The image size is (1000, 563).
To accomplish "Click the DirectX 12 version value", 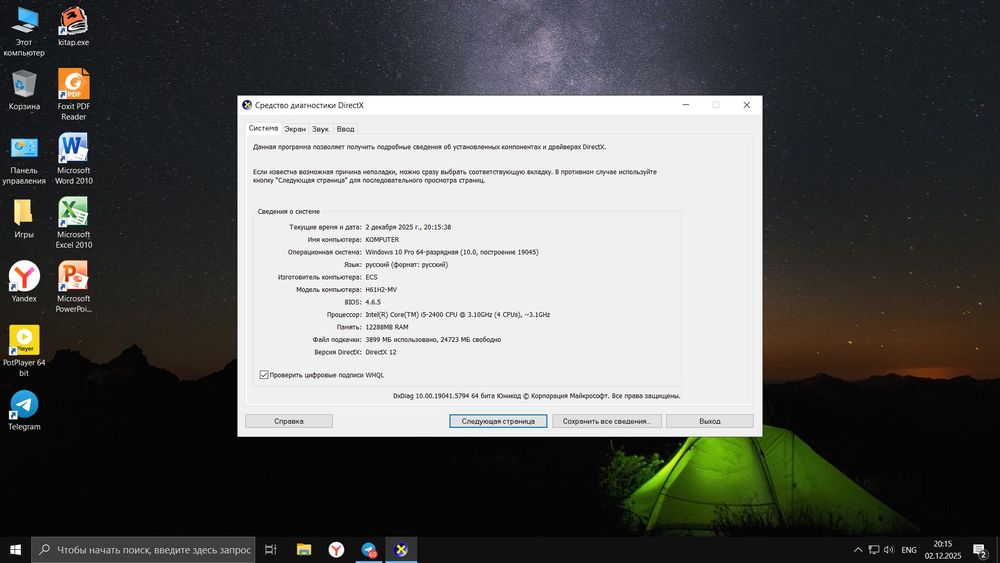I will (x=381, y=352).
